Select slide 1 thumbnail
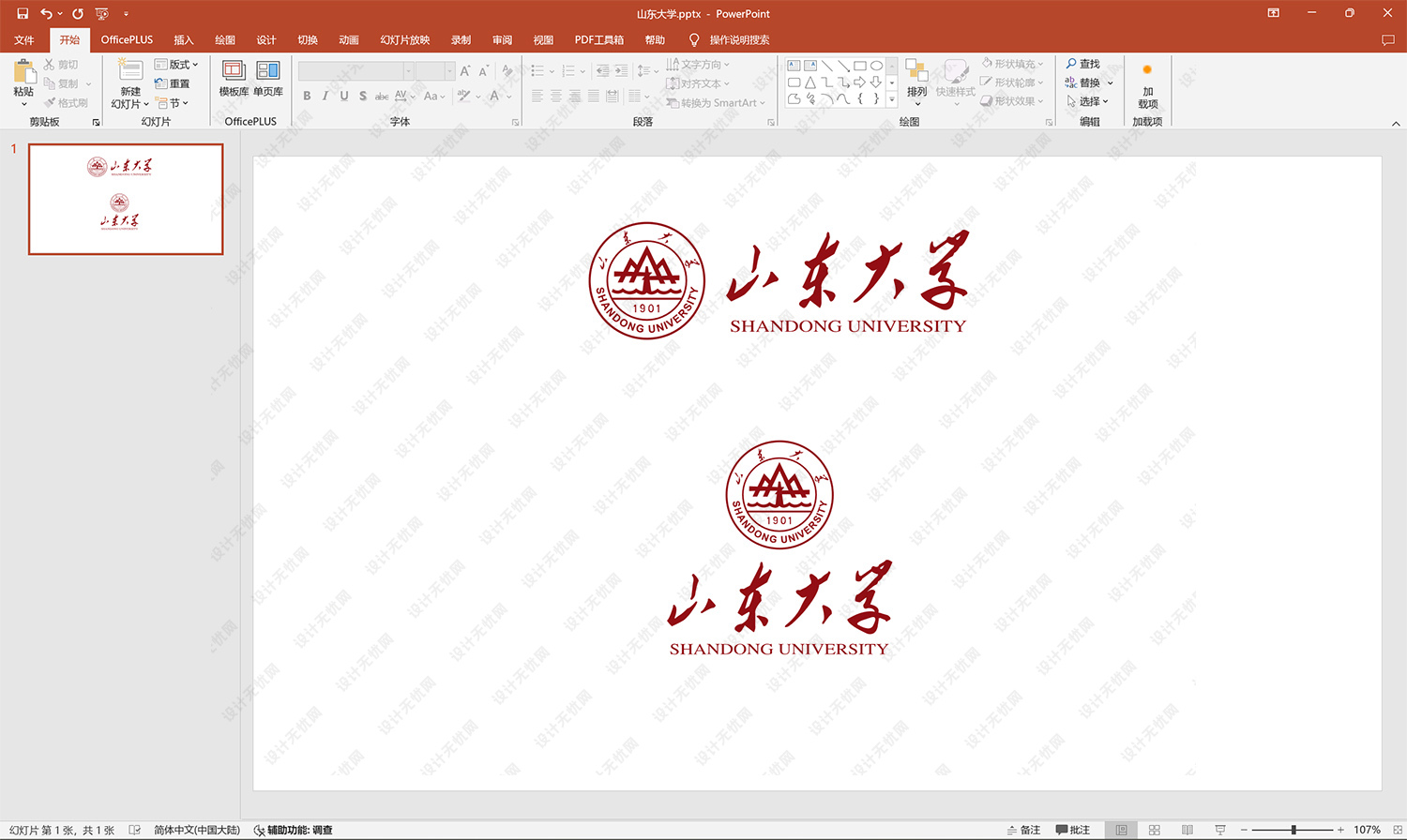 (x=126, y=199)
